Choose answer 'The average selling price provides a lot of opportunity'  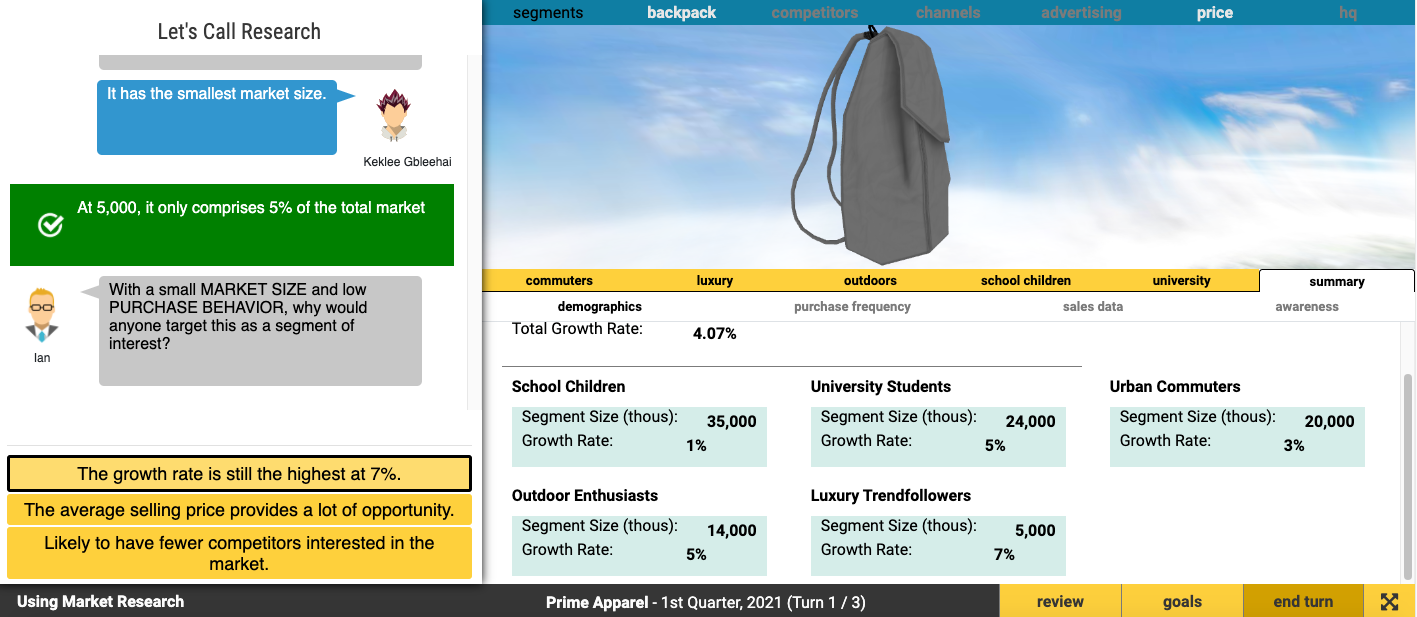click(x=239, y=510)
